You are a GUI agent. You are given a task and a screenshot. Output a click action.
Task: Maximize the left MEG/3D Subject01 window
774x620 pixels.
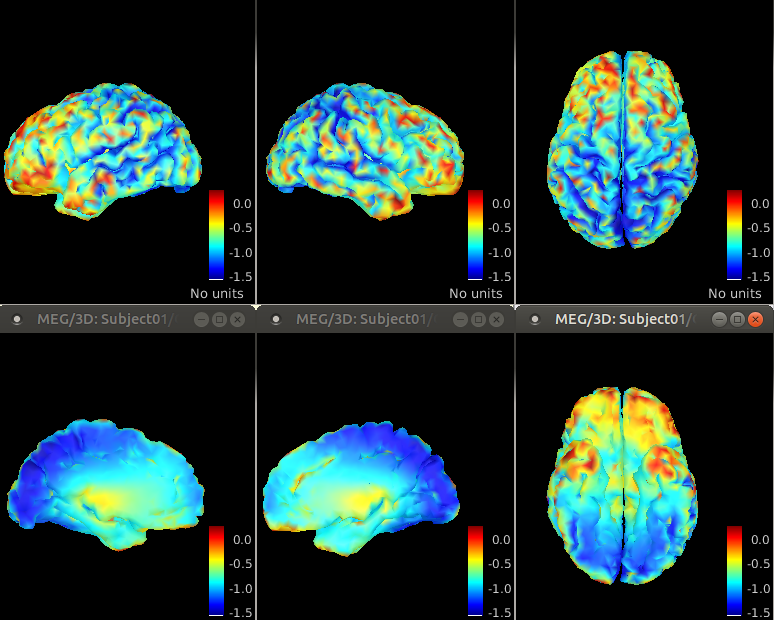click(220, 319)
